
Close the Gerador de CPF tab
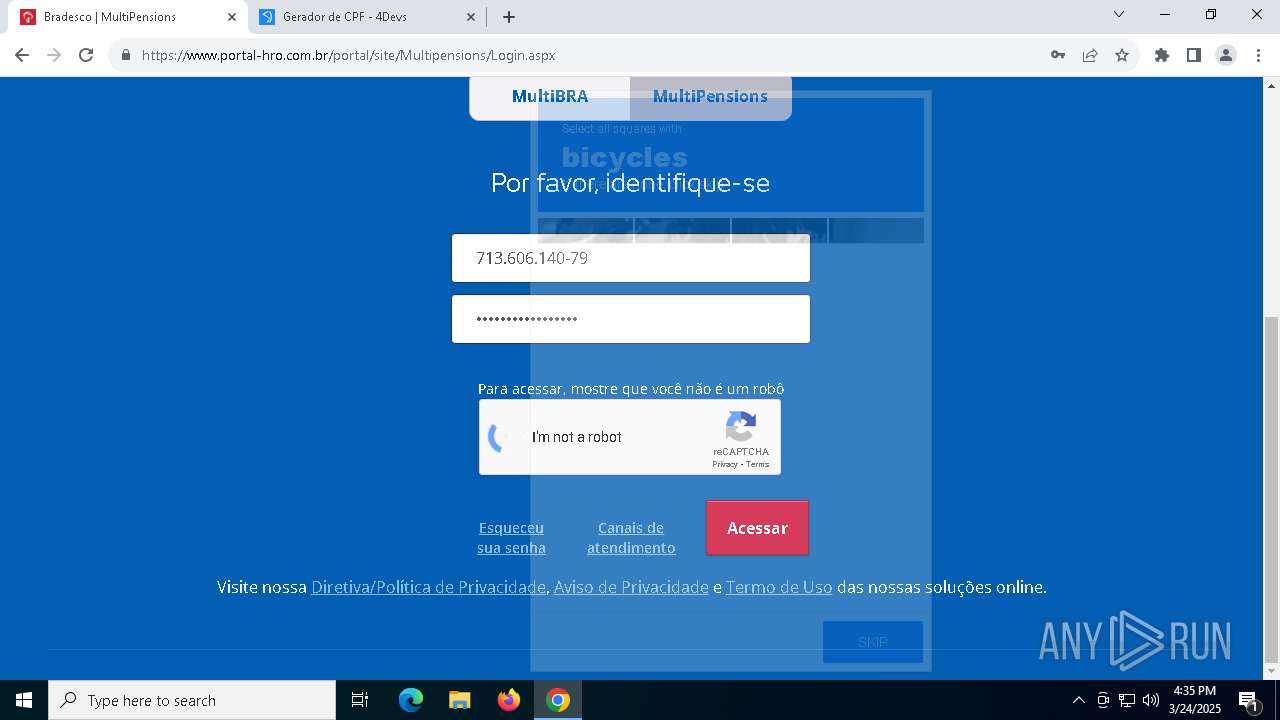coord(471,17)
